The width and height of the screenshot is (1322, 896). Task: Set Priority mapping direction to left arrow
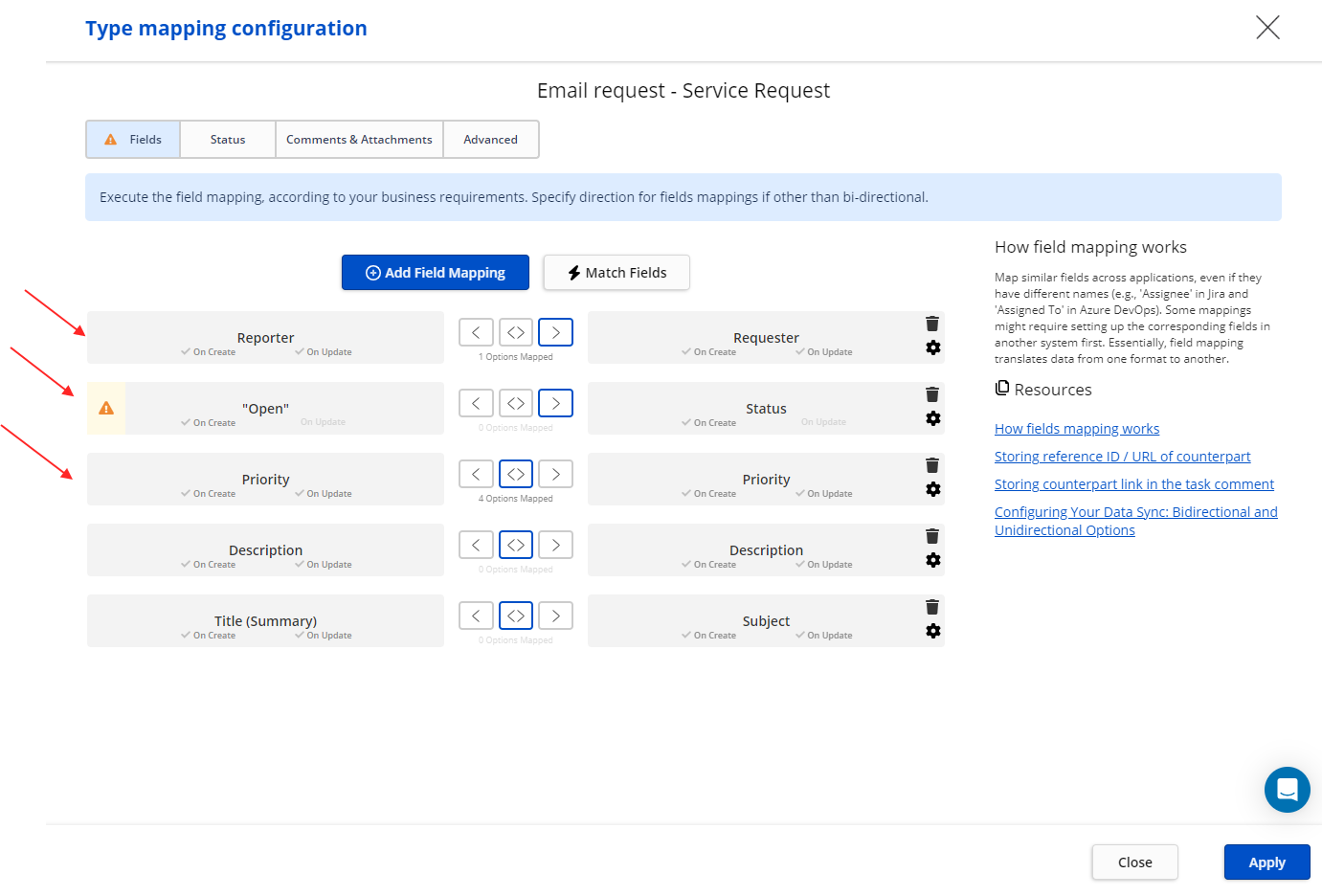(x=476, y=474)
